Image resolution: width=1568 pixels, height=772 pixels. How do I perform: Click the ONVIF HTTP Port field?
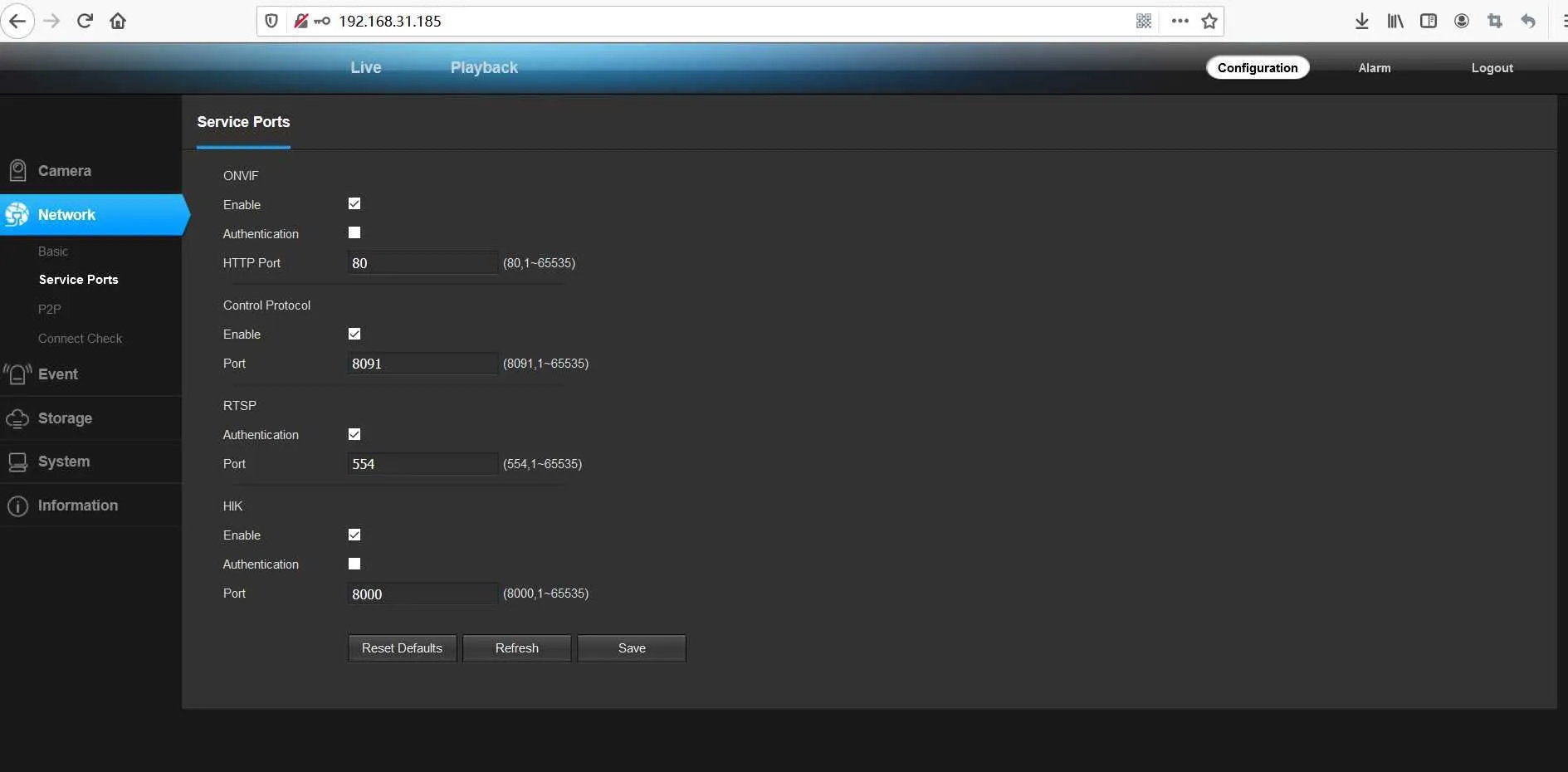423,263
